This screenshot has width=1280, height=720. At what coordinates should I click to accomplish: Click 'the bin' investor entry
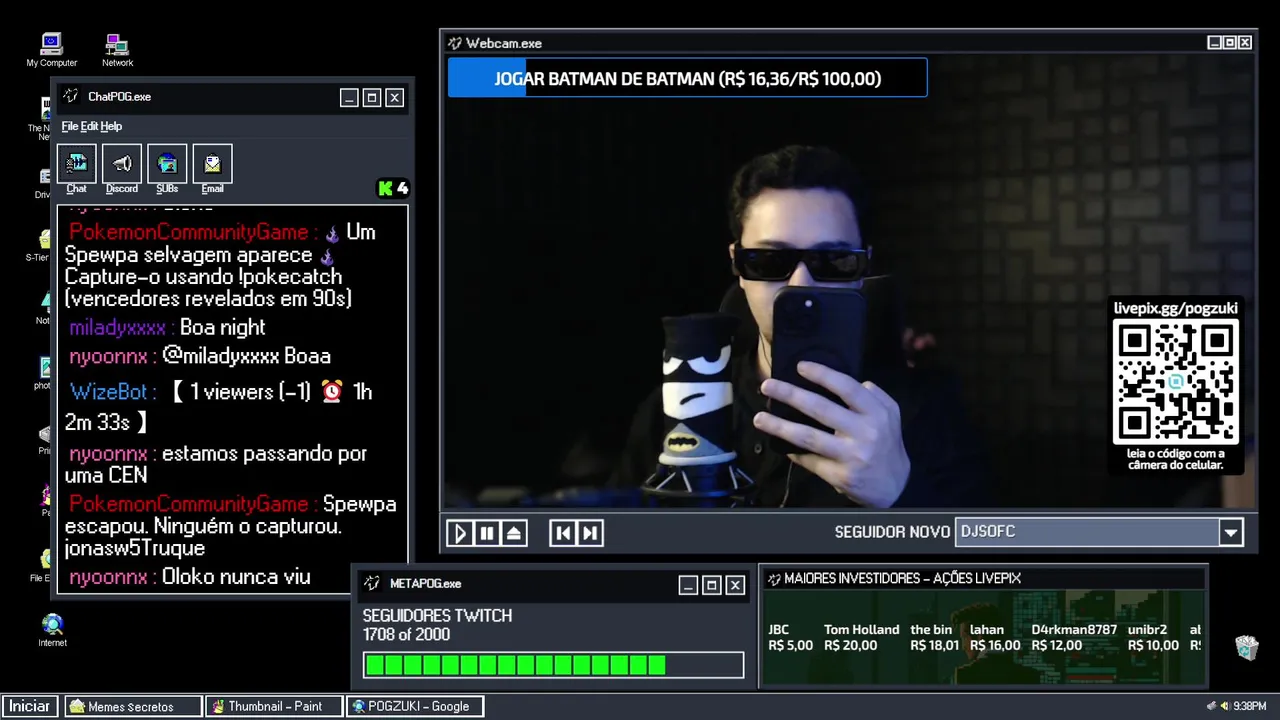tap(934, 638)
